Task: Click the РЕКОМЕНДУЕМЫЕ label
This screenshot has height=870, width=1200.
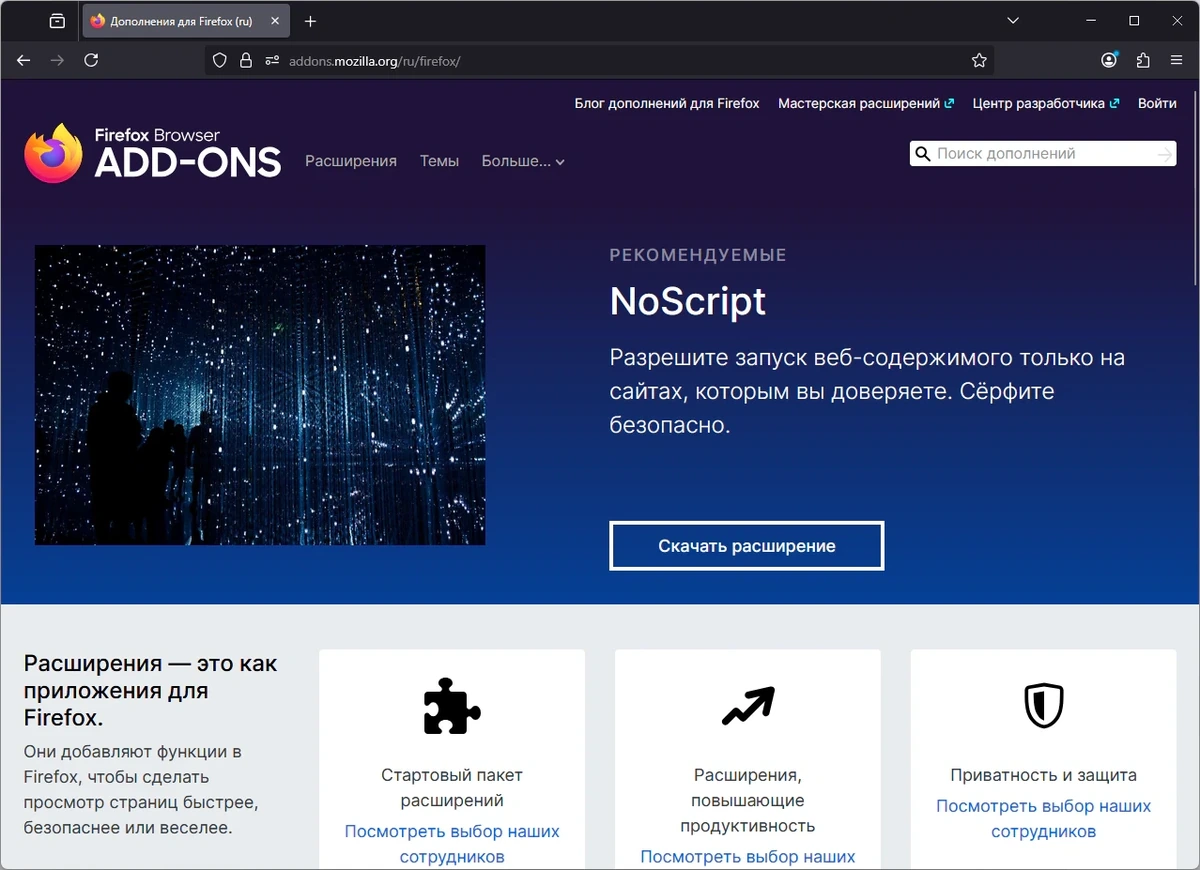Action: [698, 255]
